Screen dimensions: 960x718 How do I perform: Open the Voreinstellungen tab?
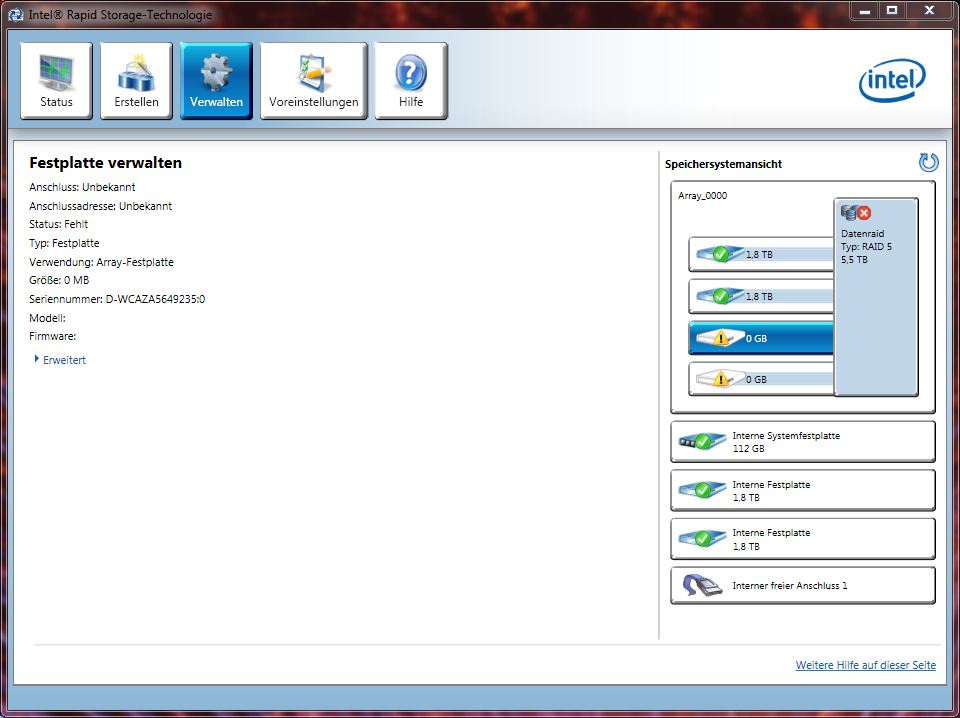click(x=313, y=81)
